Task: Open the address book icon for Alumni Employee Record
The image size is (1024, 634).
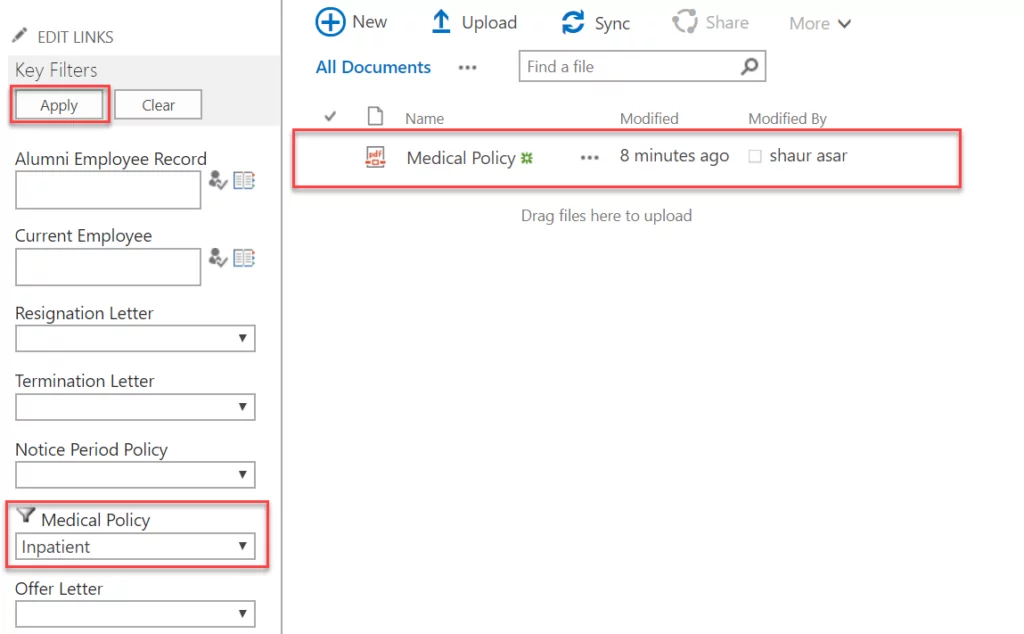Action: [244, 180]
